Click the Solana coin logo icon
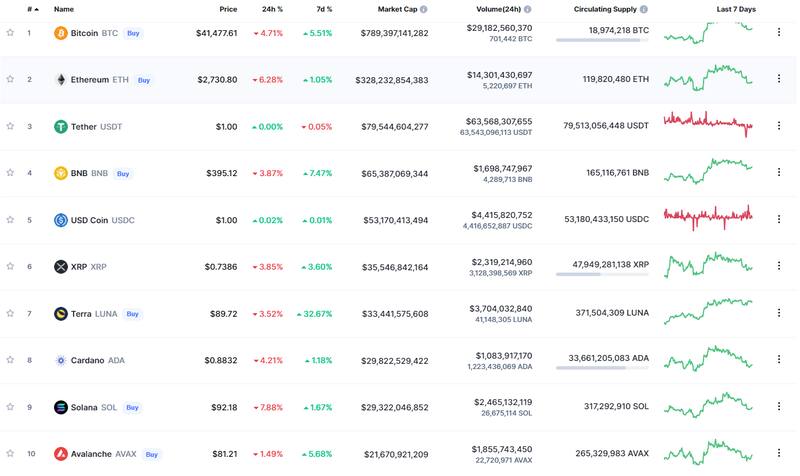Screen dimensions: 800x476 [x=61, y=407]
